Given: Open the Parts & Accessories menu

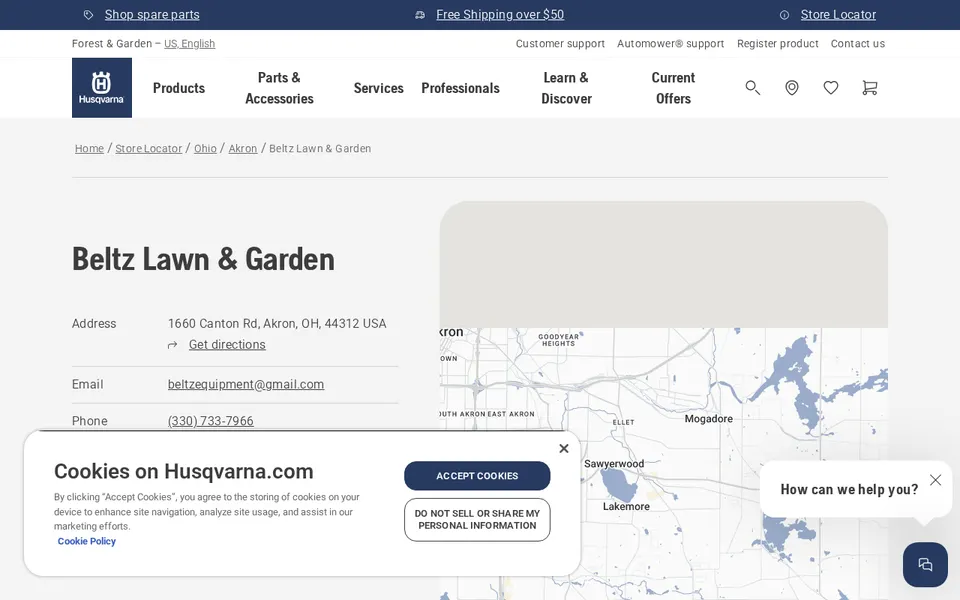Looking at the screenshot, I should click(x=279, y=88).
